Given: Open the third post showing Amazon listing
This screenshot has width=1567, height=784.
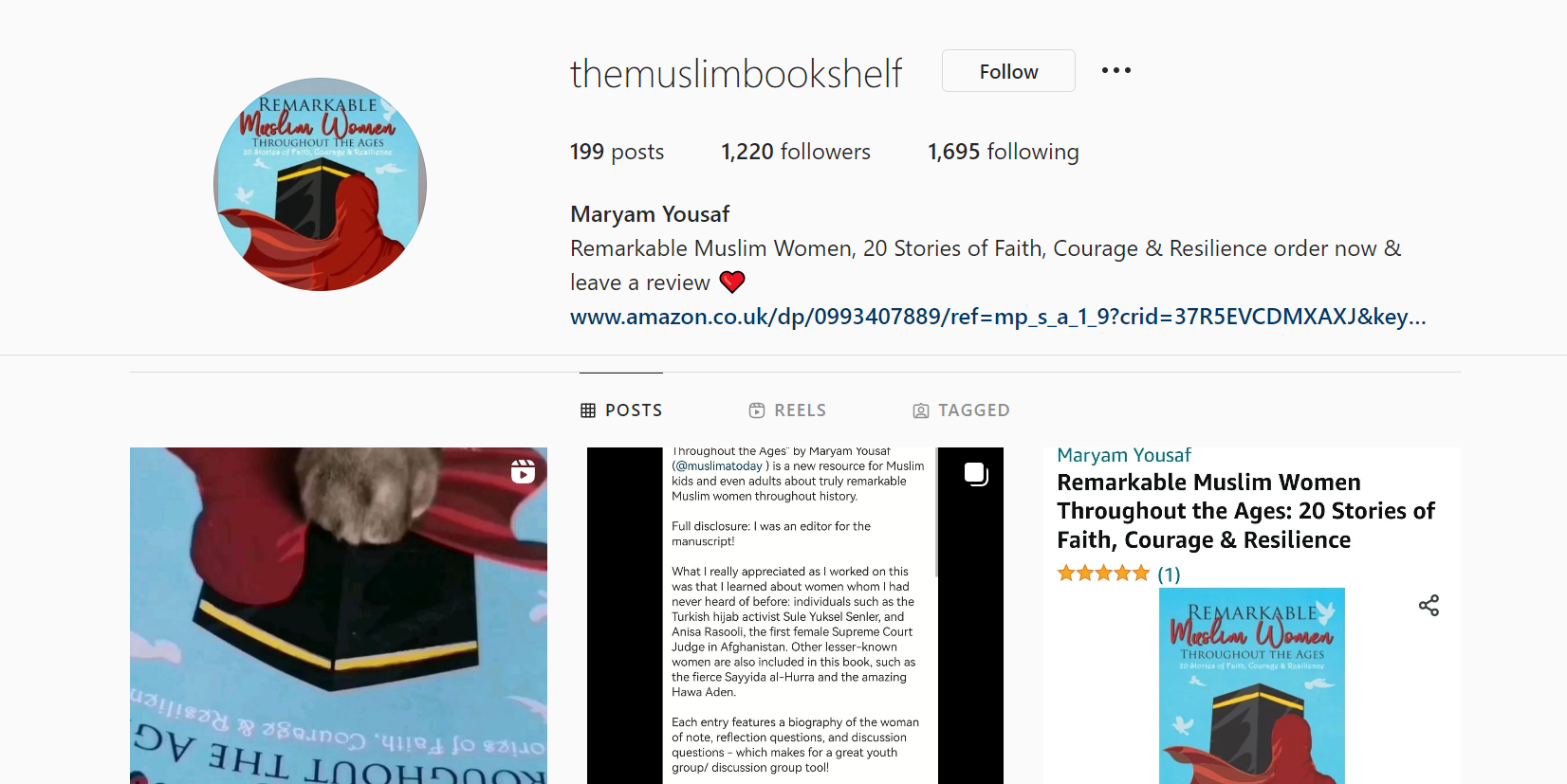Looking at the screenshot, I should [1252, 615].
